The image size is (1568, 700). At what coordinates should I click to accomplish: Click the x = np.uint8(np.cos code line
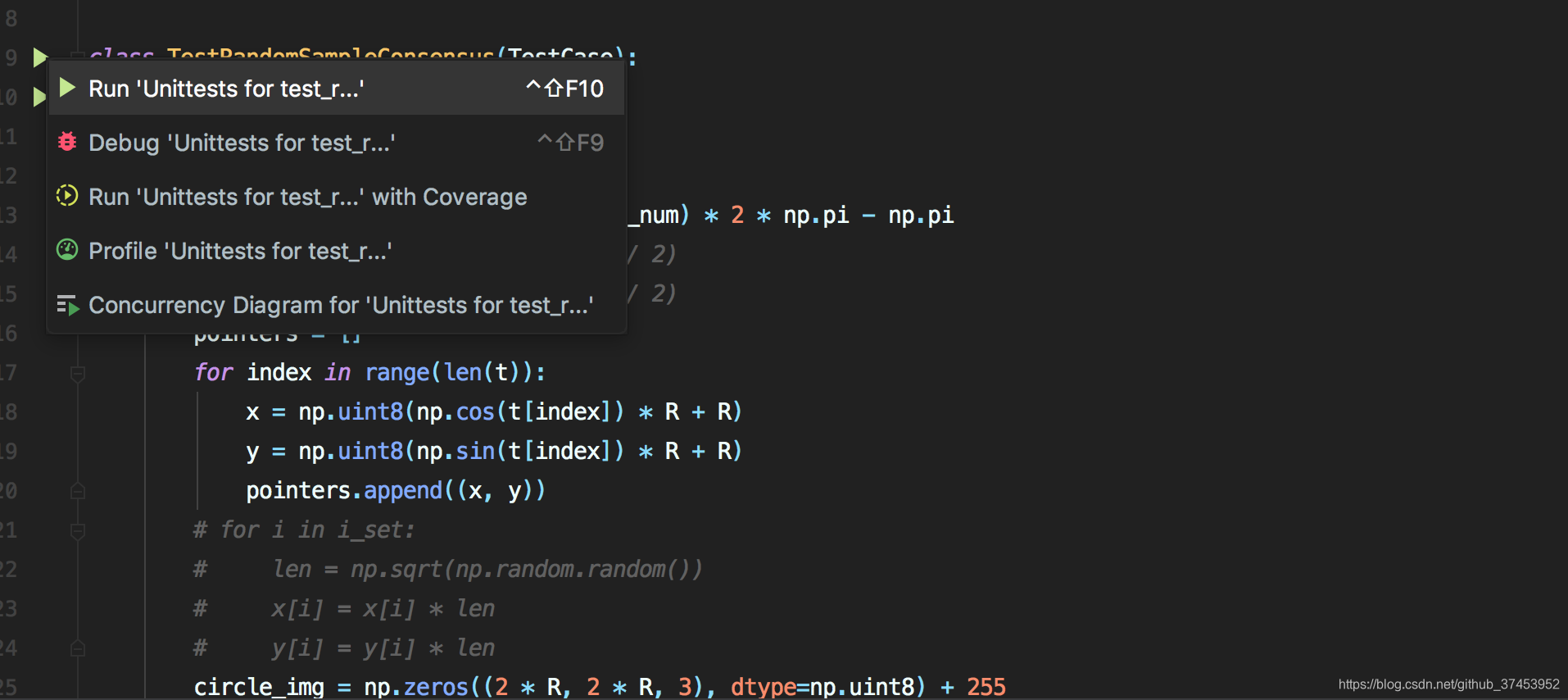click(x=494, y=411)
